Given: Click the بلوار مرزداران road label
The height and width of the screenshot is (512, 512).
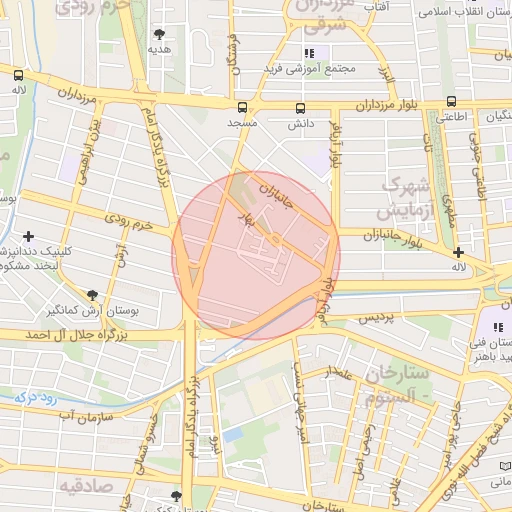Looking at the screenshot, I should (386, 106).
